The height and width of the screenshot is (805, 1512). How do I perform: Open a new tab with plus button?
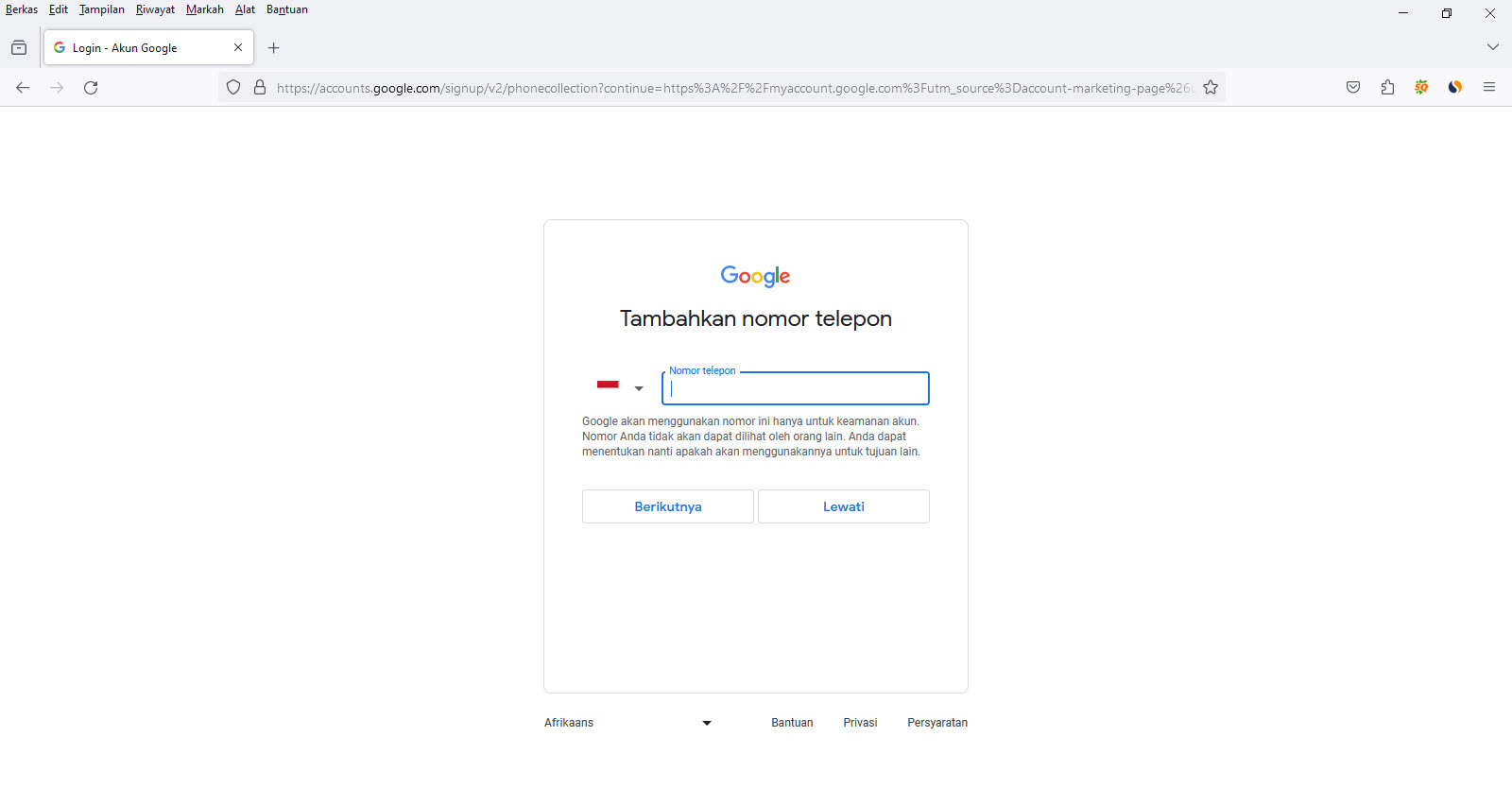pyautogui.click(x=274, y=48)
